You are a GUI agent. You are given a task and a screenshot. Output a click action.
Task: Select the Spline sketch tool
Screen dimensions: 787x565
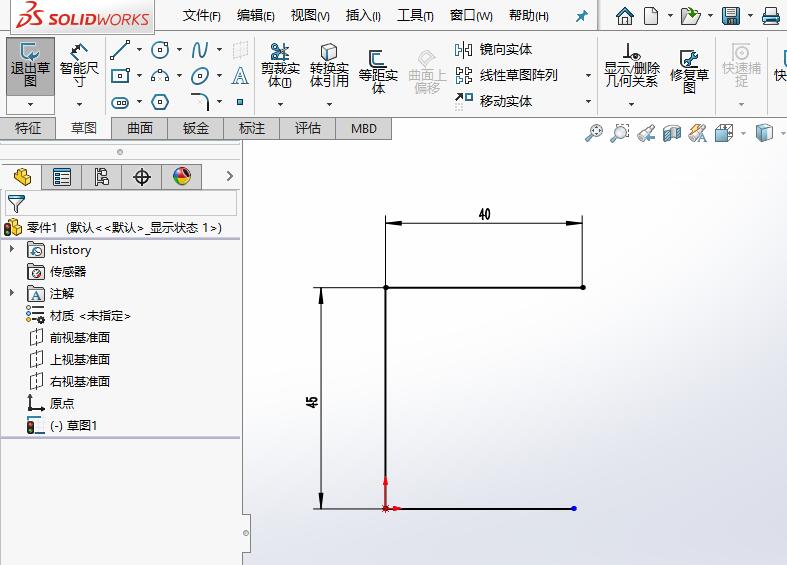tap(200, 50)
